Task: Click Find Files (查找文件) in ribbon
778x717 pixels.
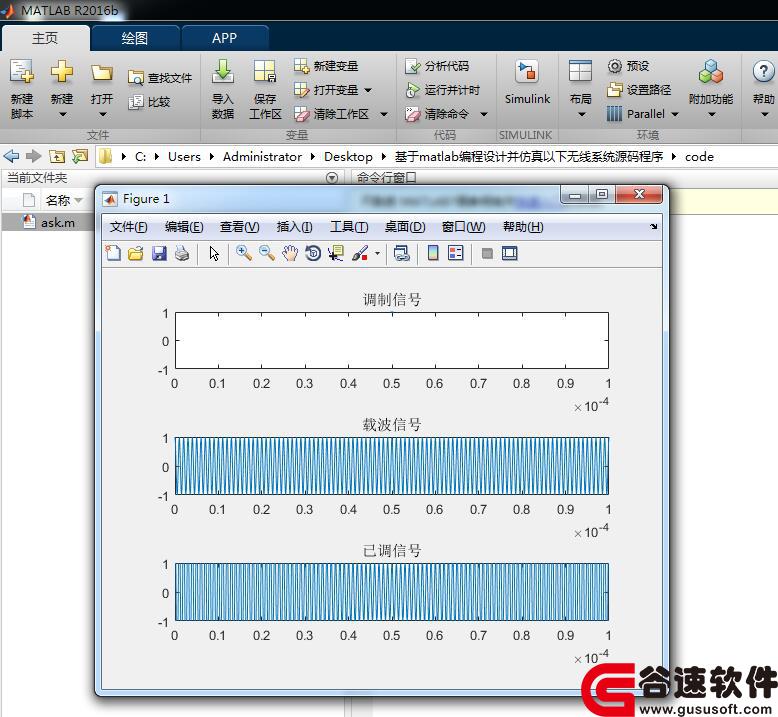Action: (x=160, y=78)
